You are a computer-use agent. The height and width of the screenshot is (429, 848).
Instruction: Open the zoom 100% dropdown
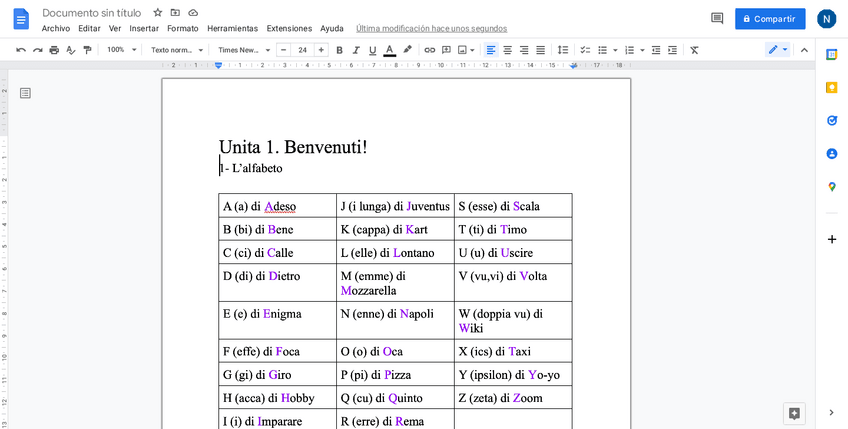[121, 50]
